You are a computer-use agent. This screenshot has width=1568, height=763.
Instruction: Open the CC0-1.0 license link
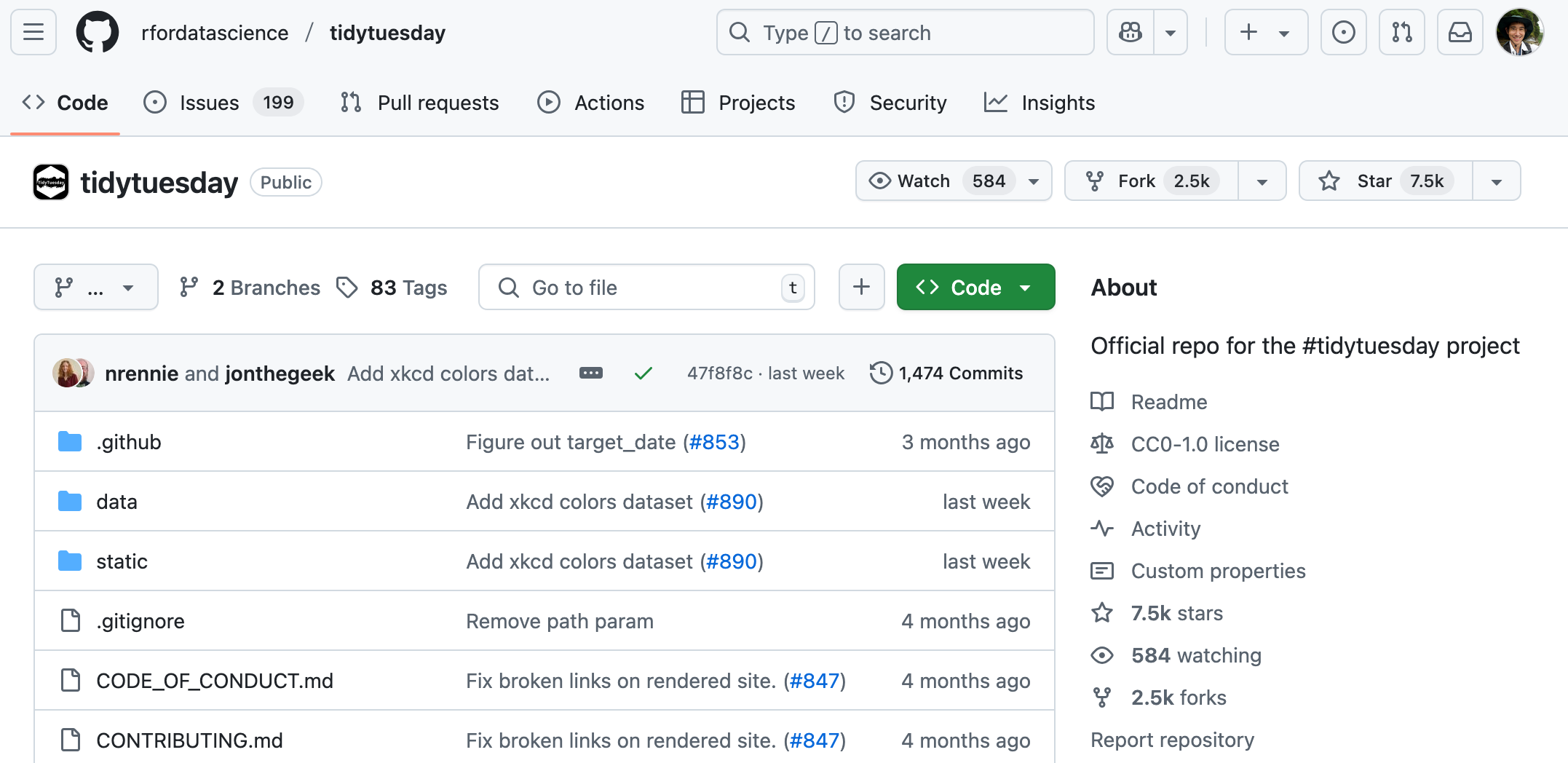(1205, 444)
